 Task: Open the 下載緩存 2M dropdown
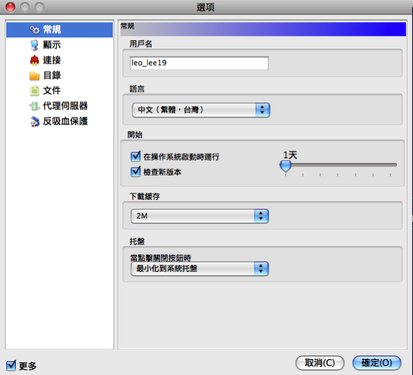click(x=200, y=216)
